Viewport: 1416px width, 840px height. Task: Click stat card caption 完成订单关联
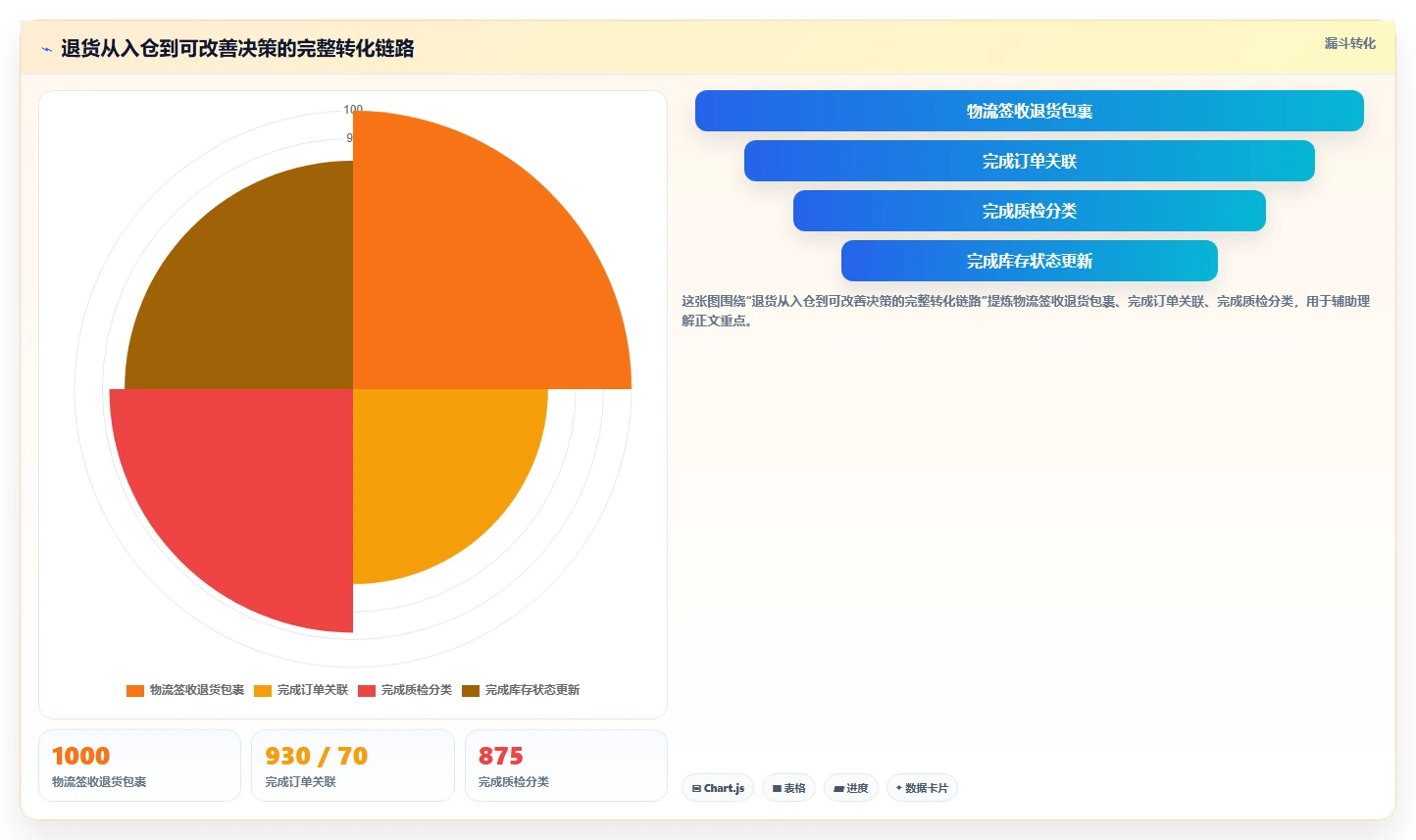pos(300,782)
